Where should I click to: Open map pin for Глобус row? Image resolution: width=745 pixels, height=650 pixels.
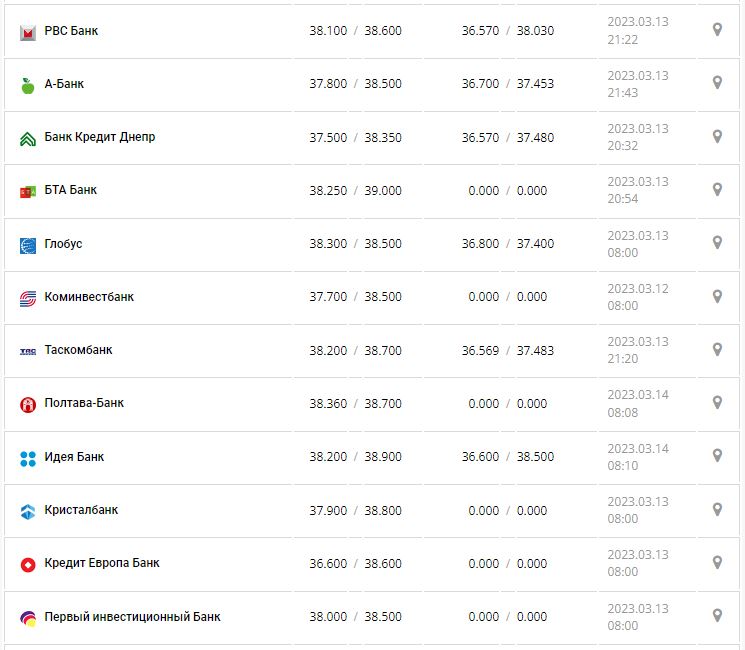pyautogui.click(x=717, y=243)
